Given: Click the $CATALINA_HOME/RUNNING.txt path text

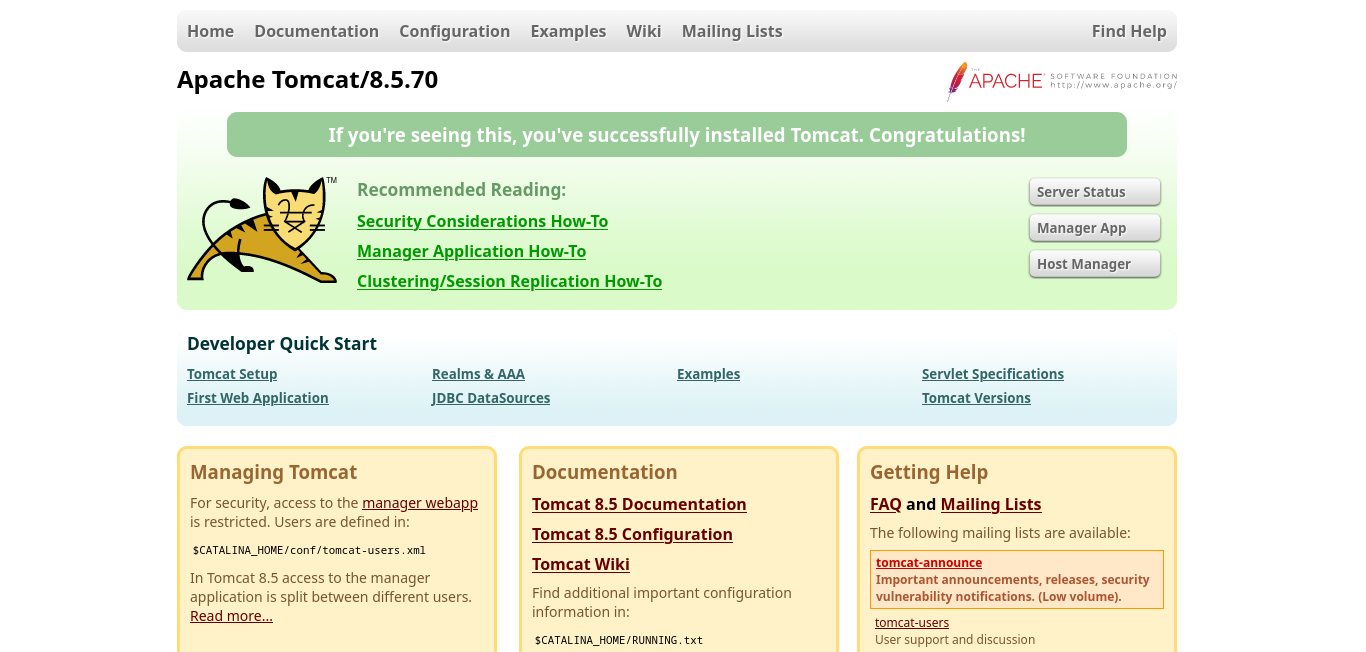Looking at the screenshot, I should tap(618, 640).
